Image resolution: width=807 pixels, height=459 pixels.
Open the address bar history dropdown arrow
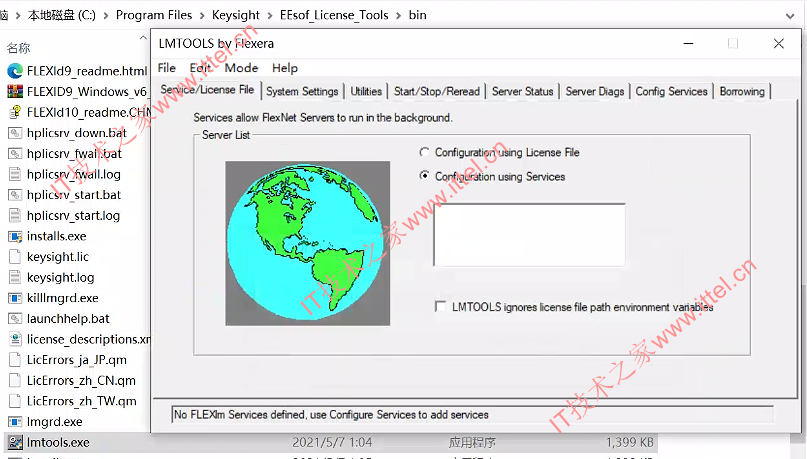(790, 16)
